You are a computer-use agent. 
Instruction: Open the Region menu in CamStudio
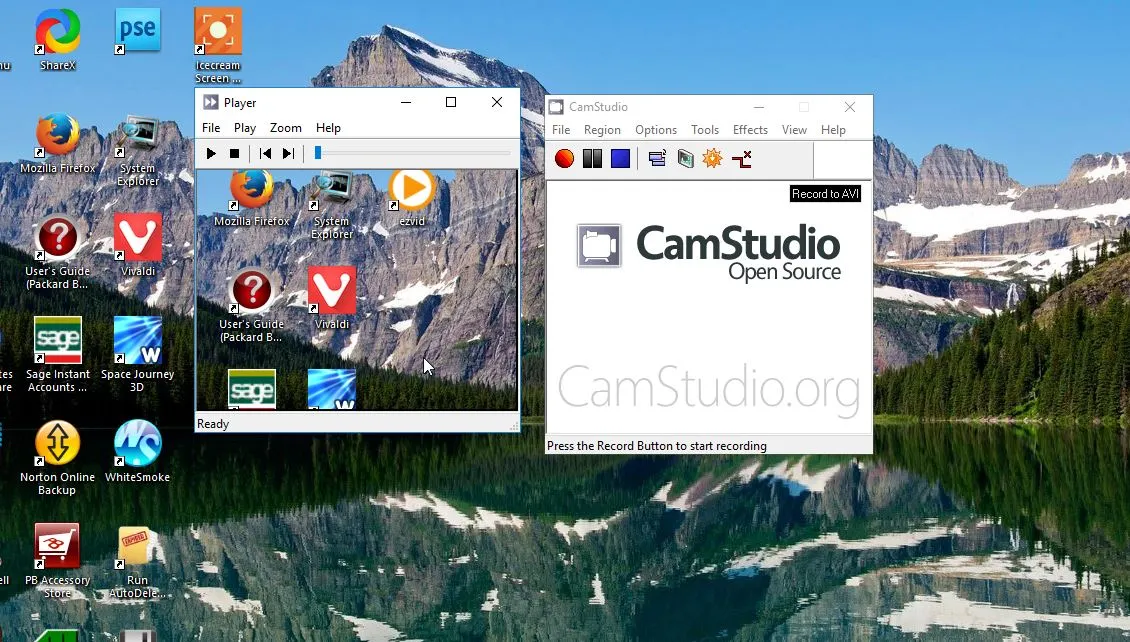pyautogui.click(x=602, y=130)
